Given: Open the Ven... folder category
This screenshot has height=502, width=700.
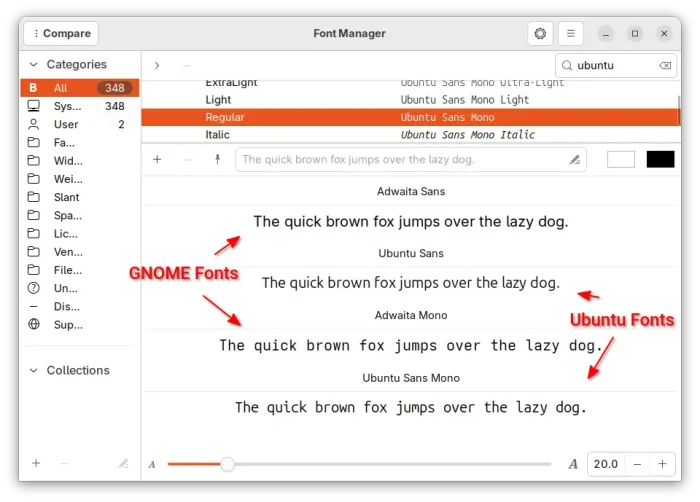Looking at the screenshot, I should 80,252.
